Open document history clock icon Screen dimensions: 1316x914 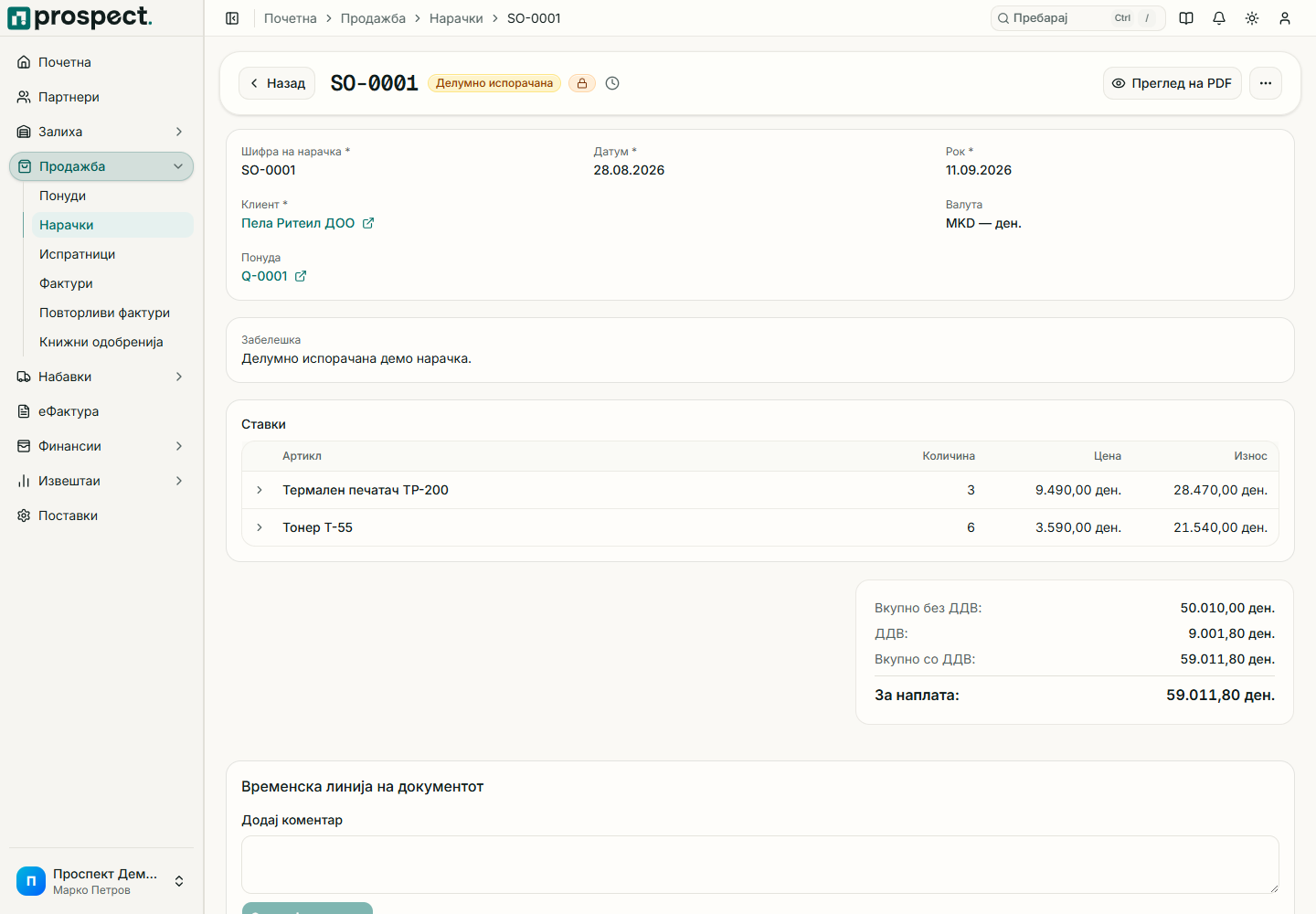pos(612,83)
